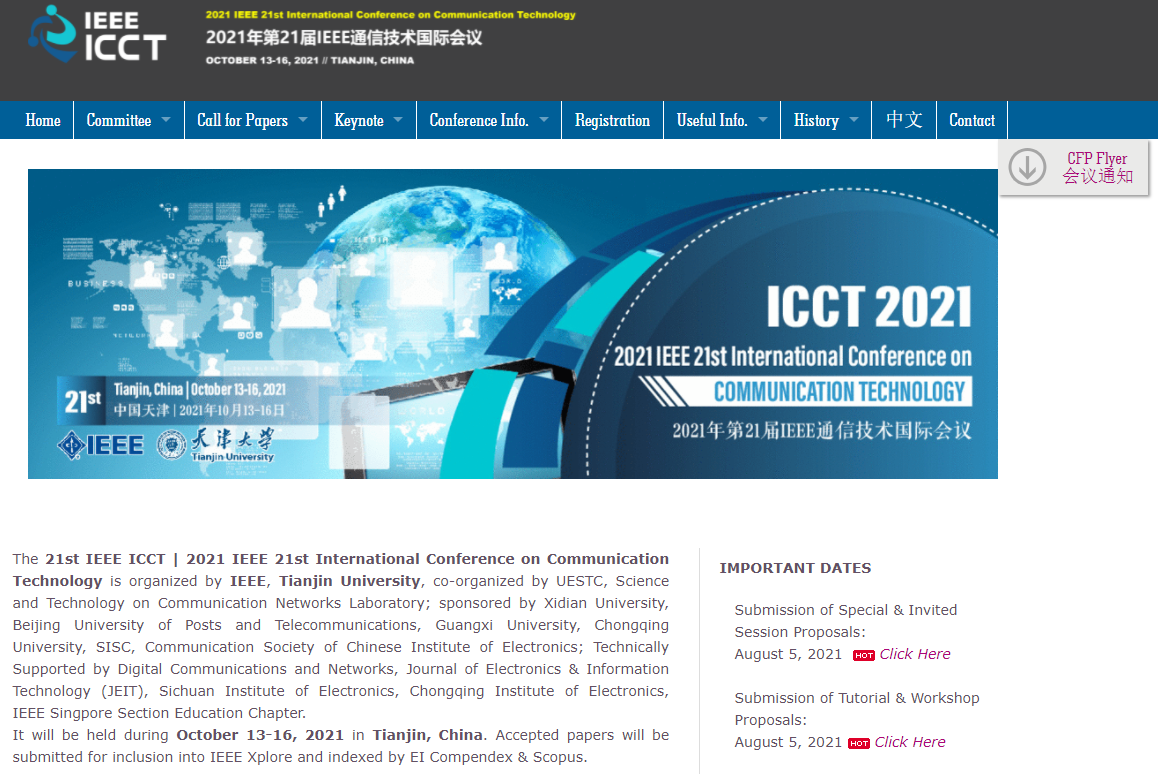Expand the History dropdown arrow
The image size is (1158, 774).
(x=854, y=120)
